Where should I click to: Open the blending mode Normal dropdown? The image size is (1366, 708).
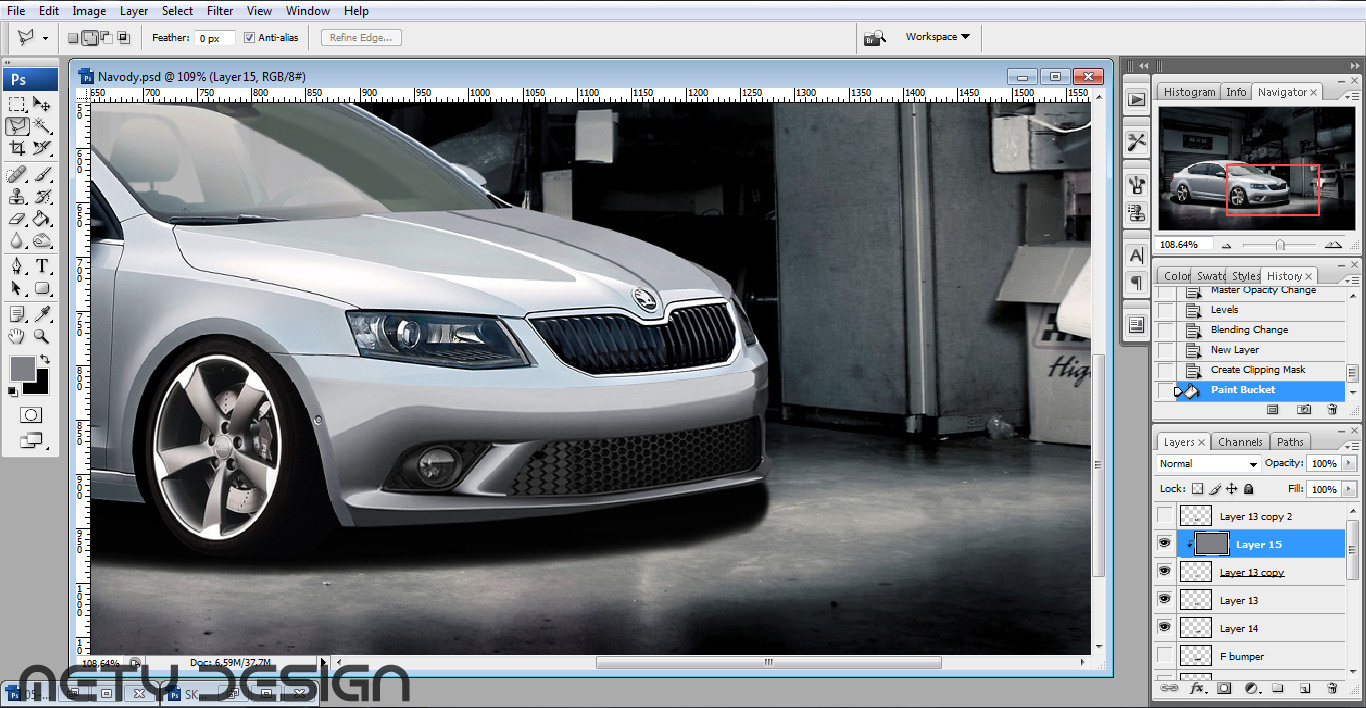[1208, 464]
